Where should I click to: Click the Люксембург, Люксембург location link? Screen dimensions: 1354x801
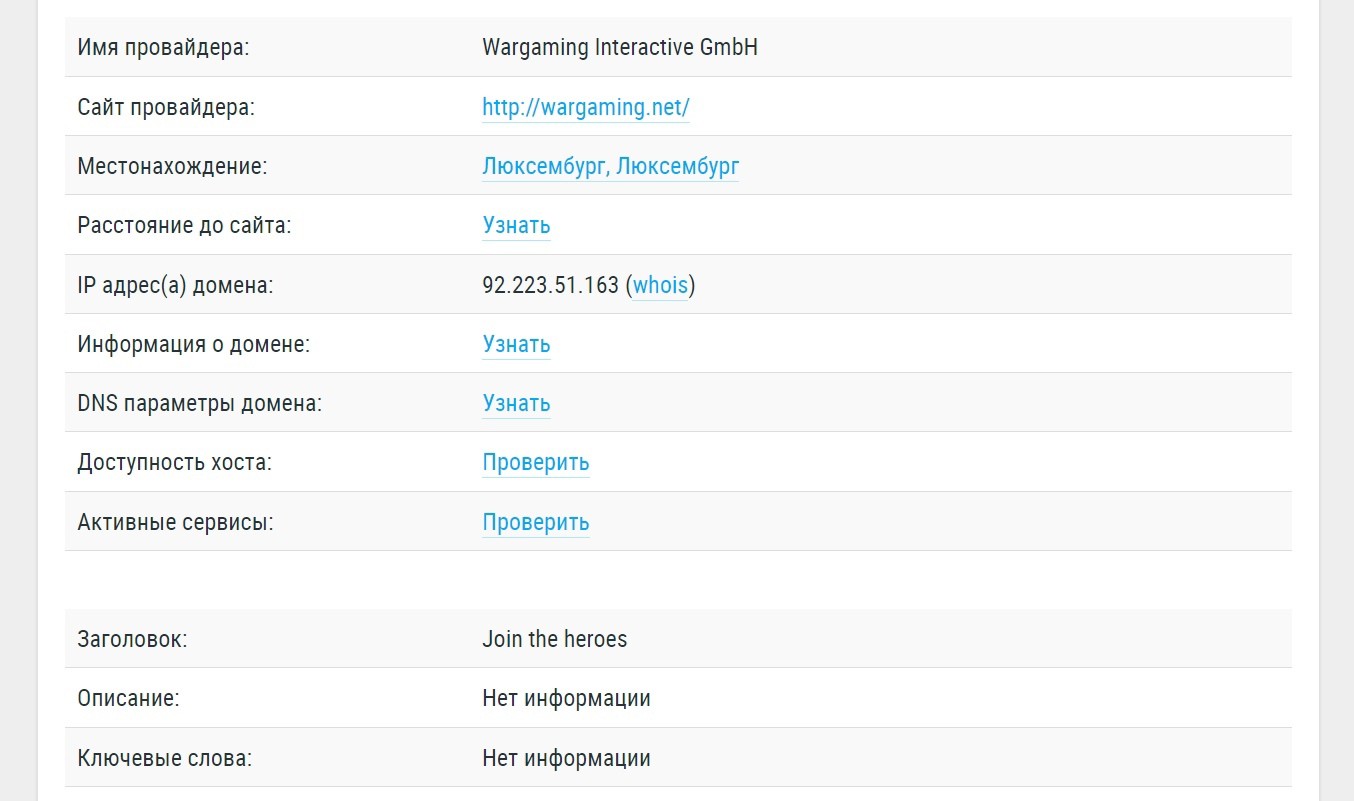coord(610,166)
